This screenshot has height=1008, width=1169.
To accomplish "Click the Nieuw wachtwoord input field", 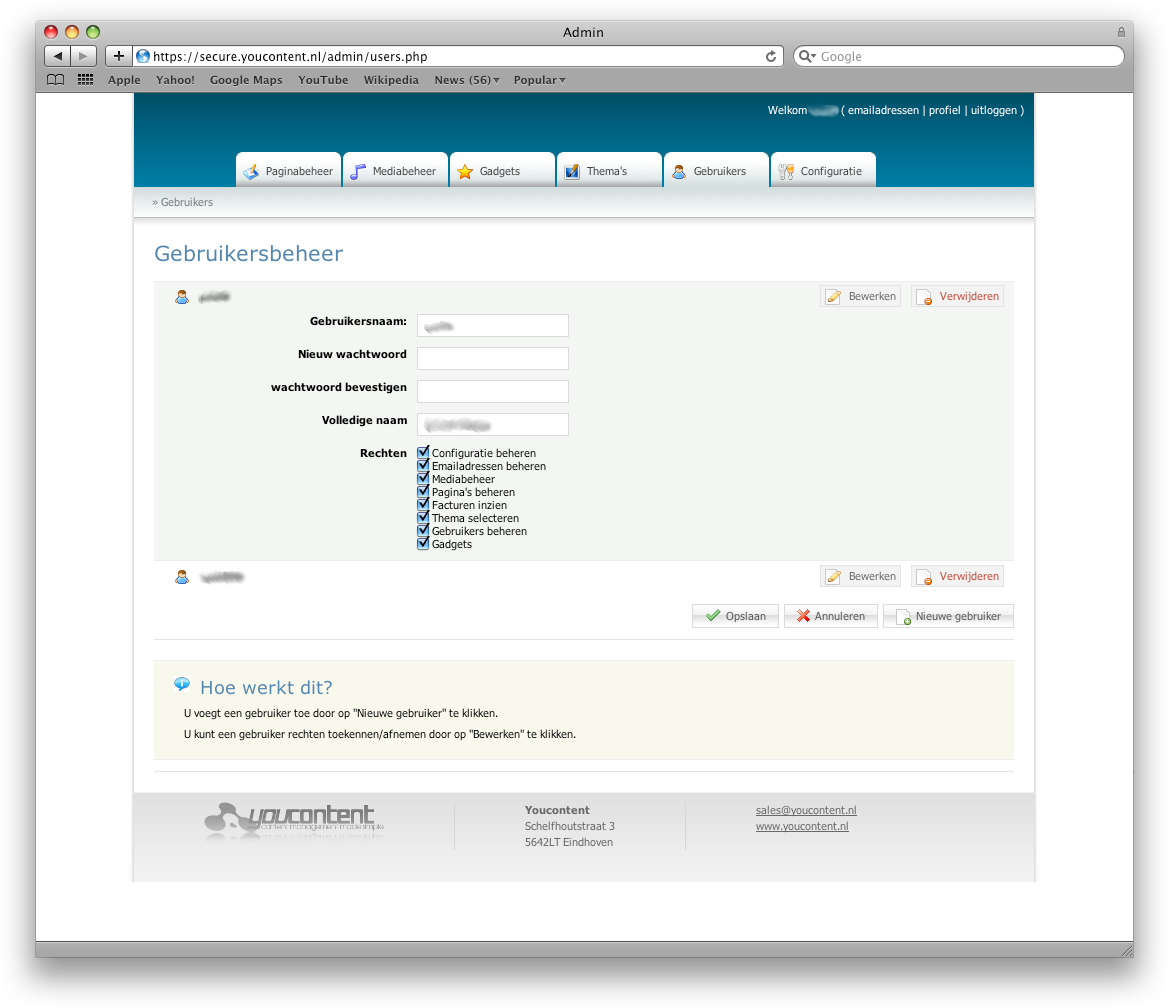I will 492,359.
